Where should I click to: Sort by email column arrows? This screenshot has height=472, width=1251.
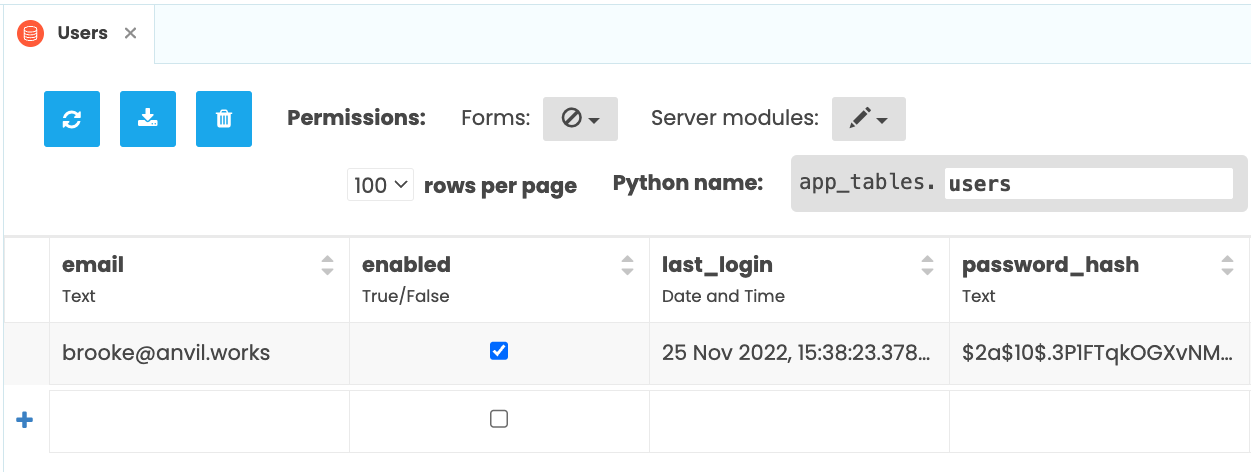(x=327, y=265)
